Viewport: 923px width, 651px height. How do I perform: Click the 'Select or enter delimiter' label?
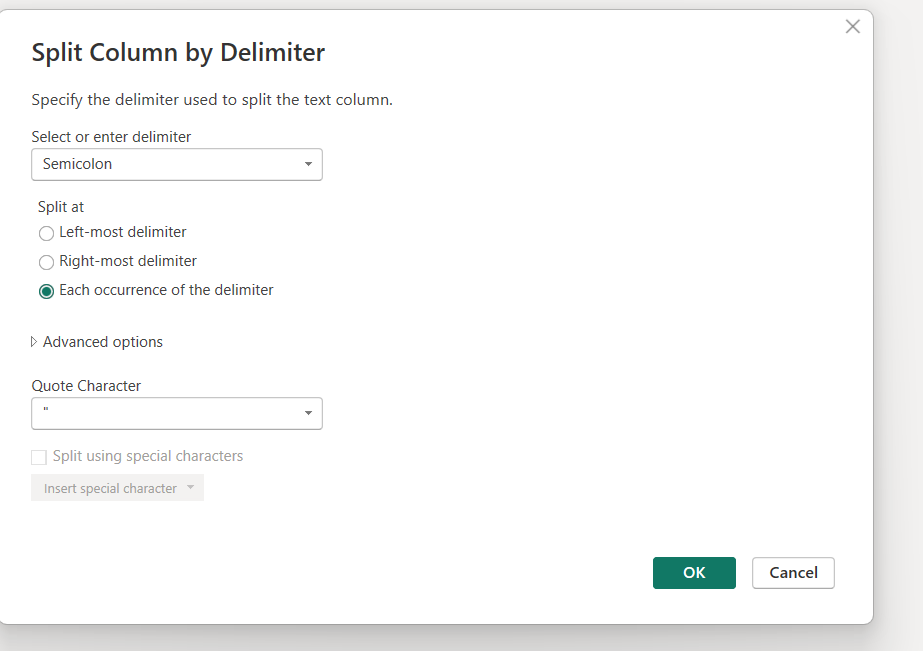pos(111,137)
